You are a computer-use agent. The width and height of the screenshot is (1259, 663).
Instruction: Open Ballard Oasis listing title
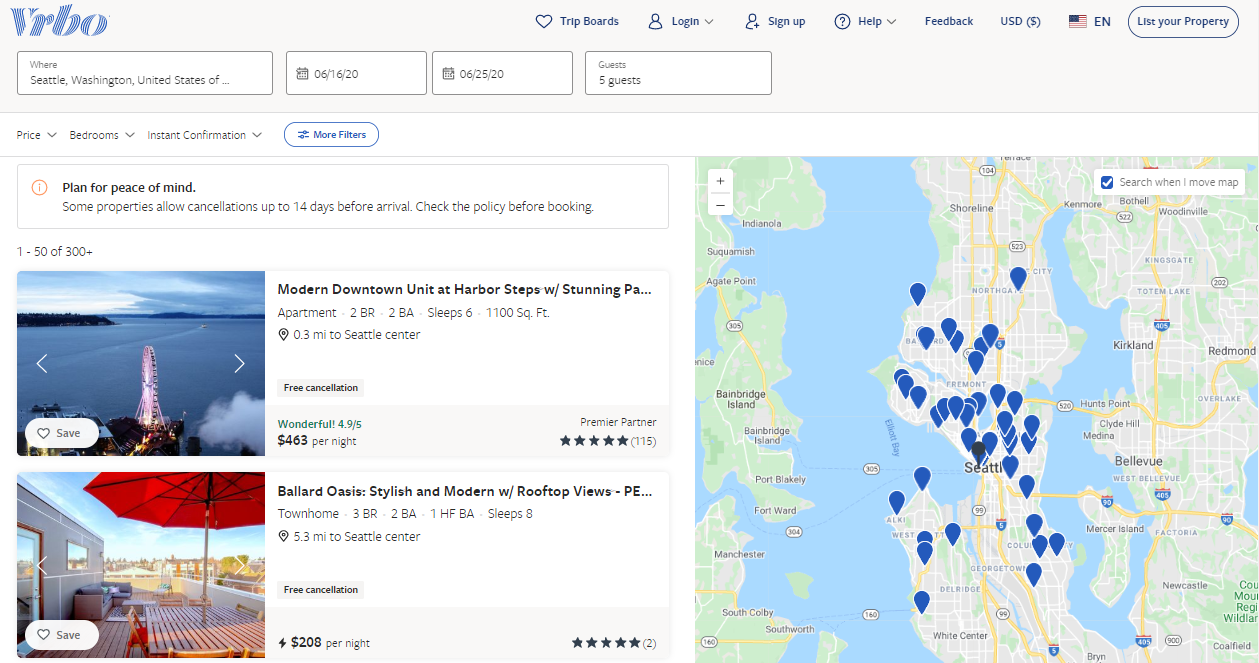[x=465, y=492]
